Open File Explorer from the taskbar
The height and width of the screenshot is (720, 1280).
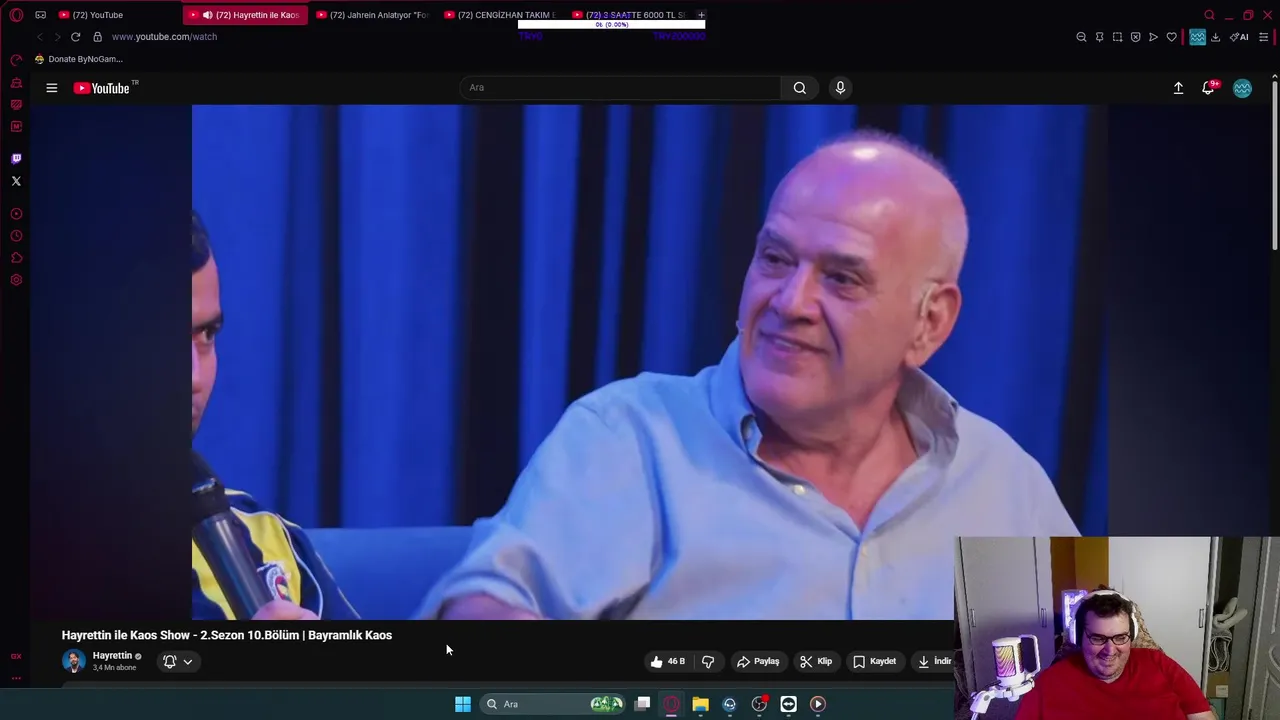pos(700,704)
